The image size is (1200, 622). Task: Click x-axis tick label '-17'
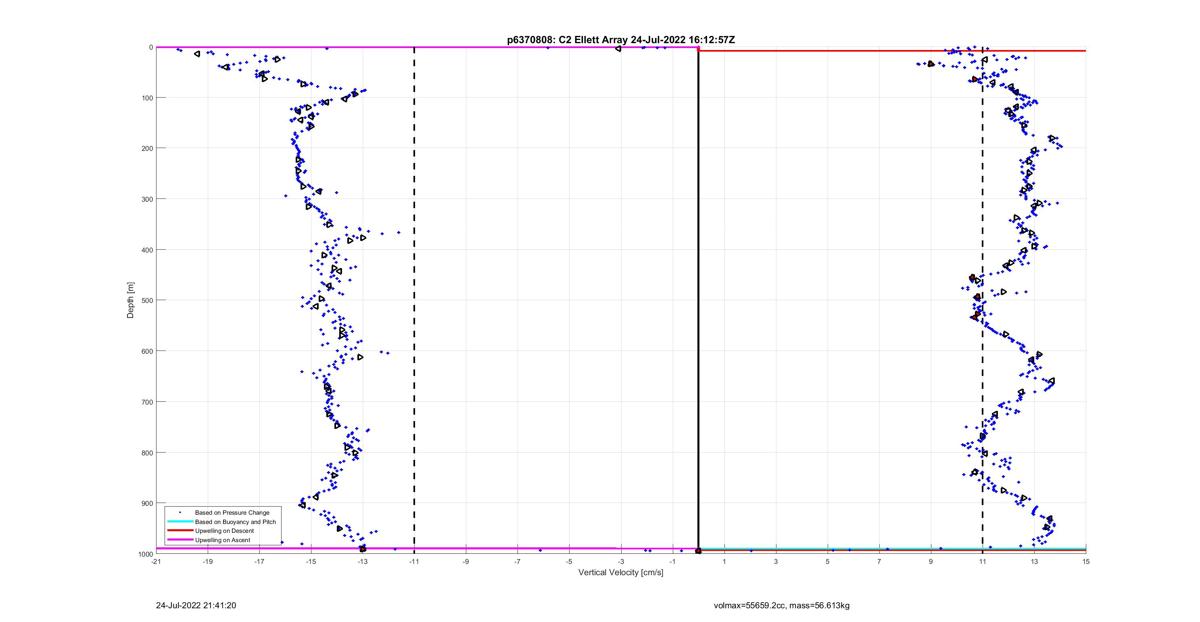point(259,562)
